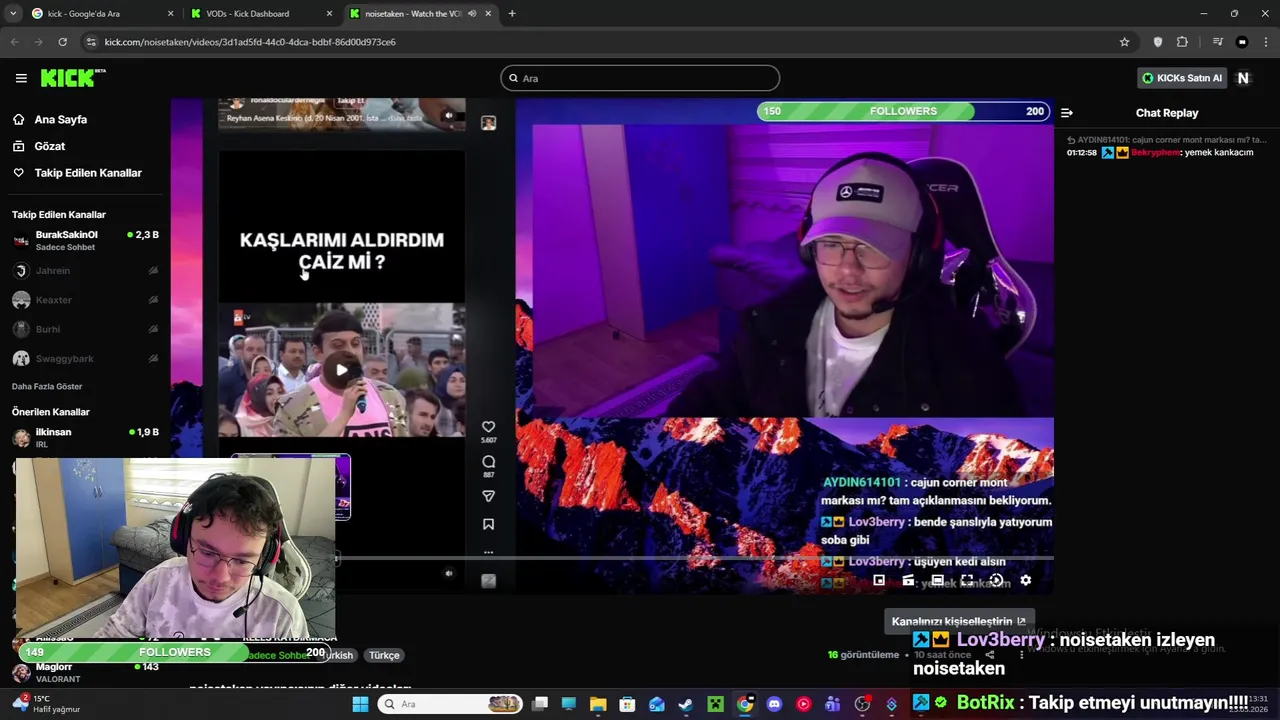Open Windows Start menu
The image size is (1280, 720).
(360, 704)
